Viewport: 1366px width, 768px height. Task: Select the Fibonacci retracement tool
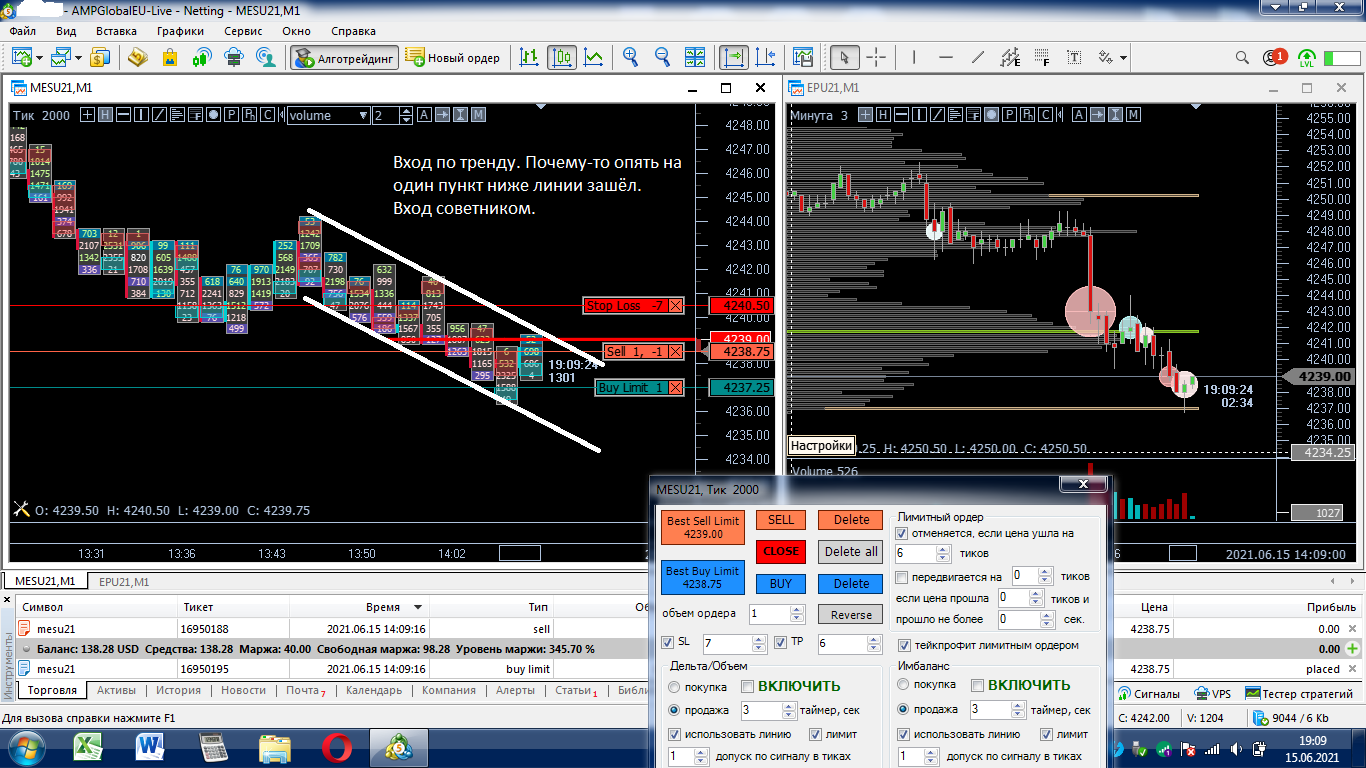pos(1042,57)
